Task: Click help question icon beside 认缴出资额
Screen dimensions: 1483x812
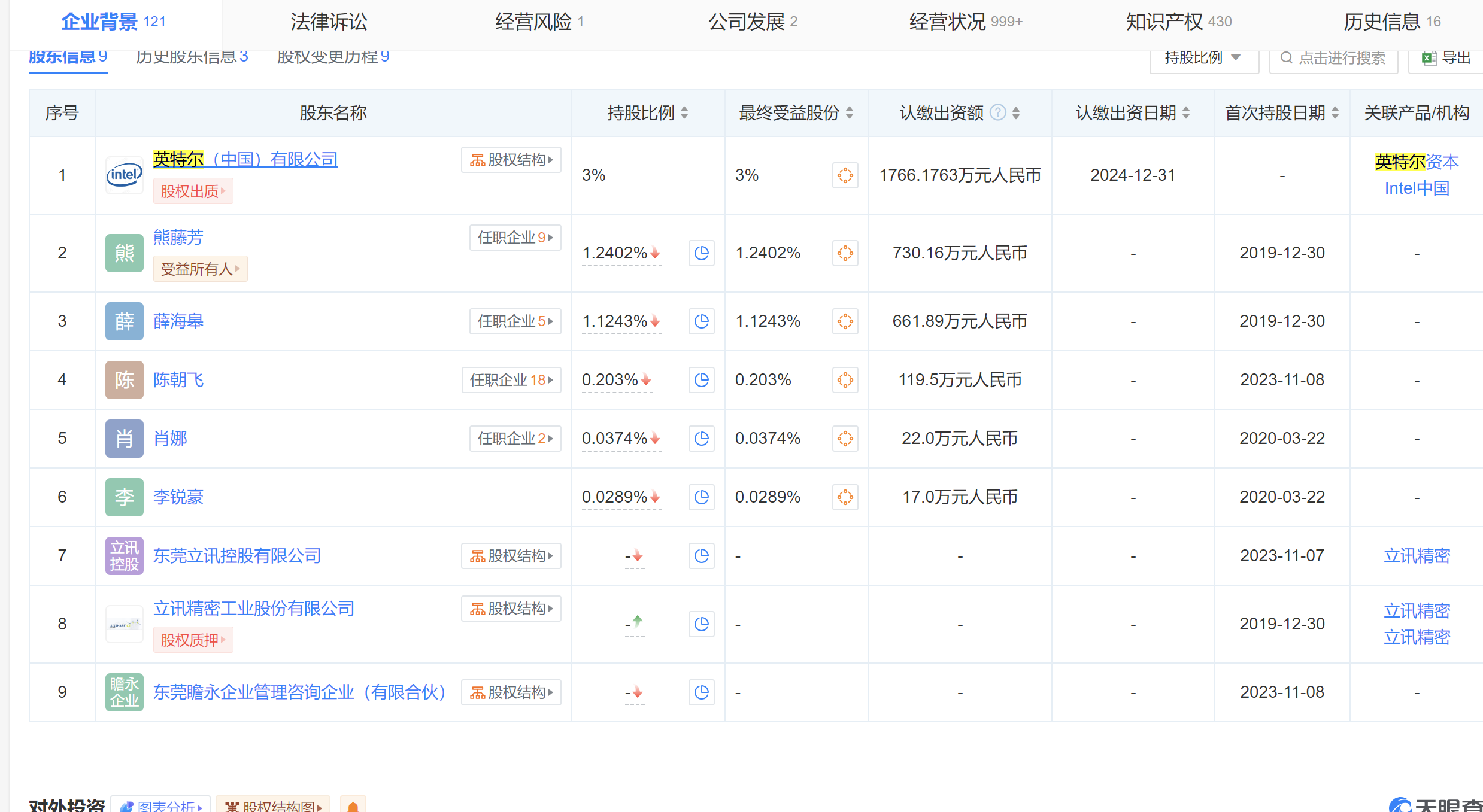Action: pyautogui.click(x=997, y=112)
